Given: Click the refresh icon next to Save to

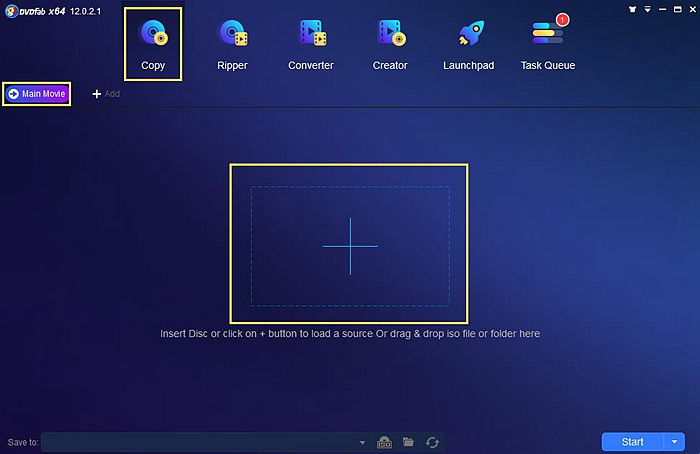Looking at the screenshot, I should click(432, 442).
